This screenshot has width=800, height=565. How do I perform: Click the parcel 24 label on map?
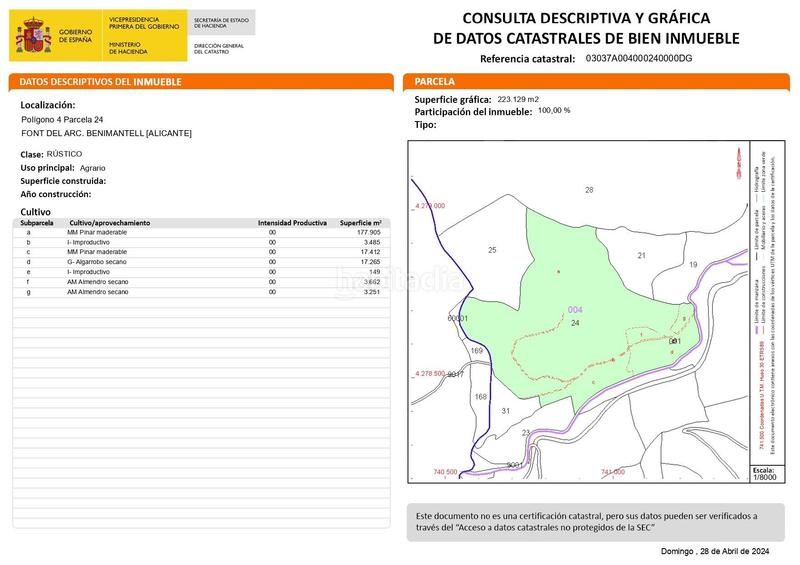coord(575,324)
